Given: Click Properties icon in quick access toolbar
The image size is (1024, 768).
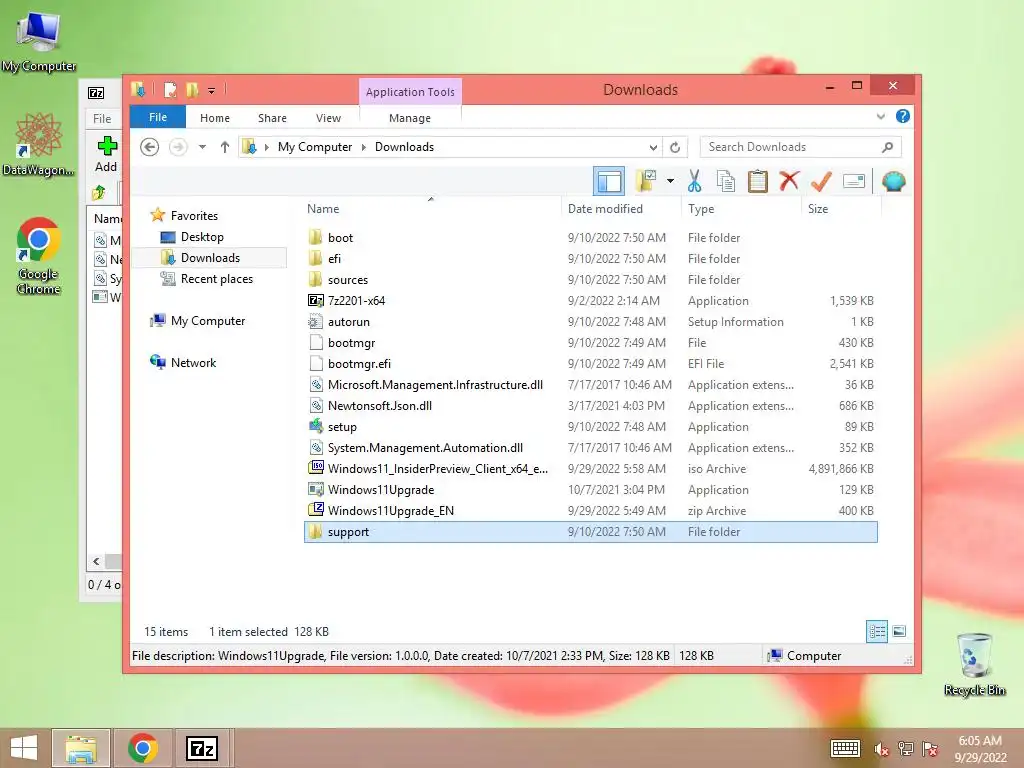Looking at the screenshot, I should [170, 90].
